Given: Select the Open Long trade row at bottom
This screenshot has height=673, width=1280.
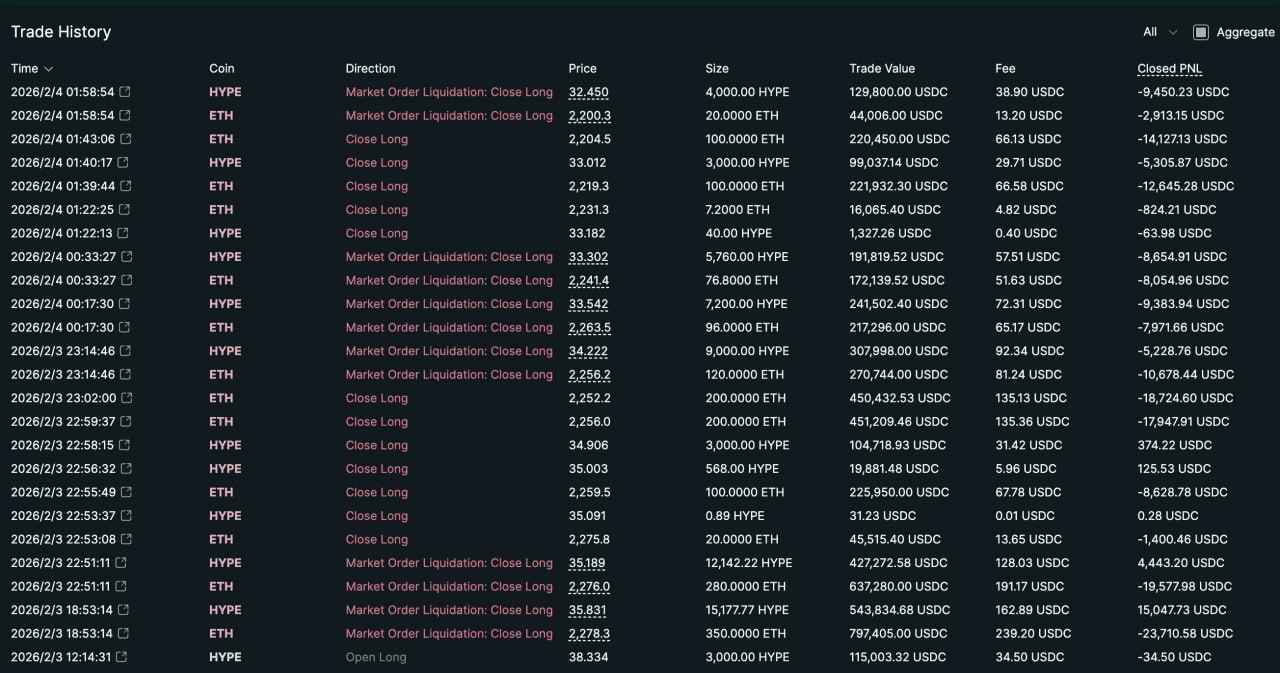Looking at the screenshot, I should point(376,657).
